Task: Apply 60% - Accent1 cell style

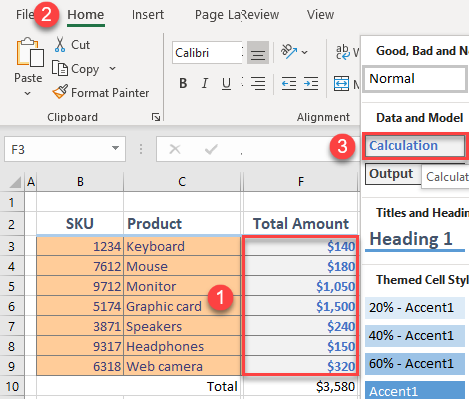Action: [415, 363]
